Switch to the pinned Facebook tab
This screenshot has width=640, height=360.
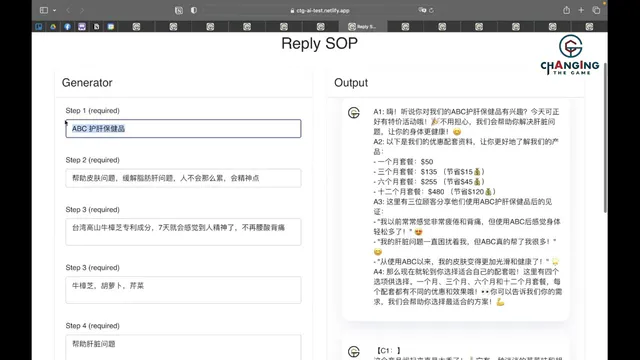click(67, 27)
